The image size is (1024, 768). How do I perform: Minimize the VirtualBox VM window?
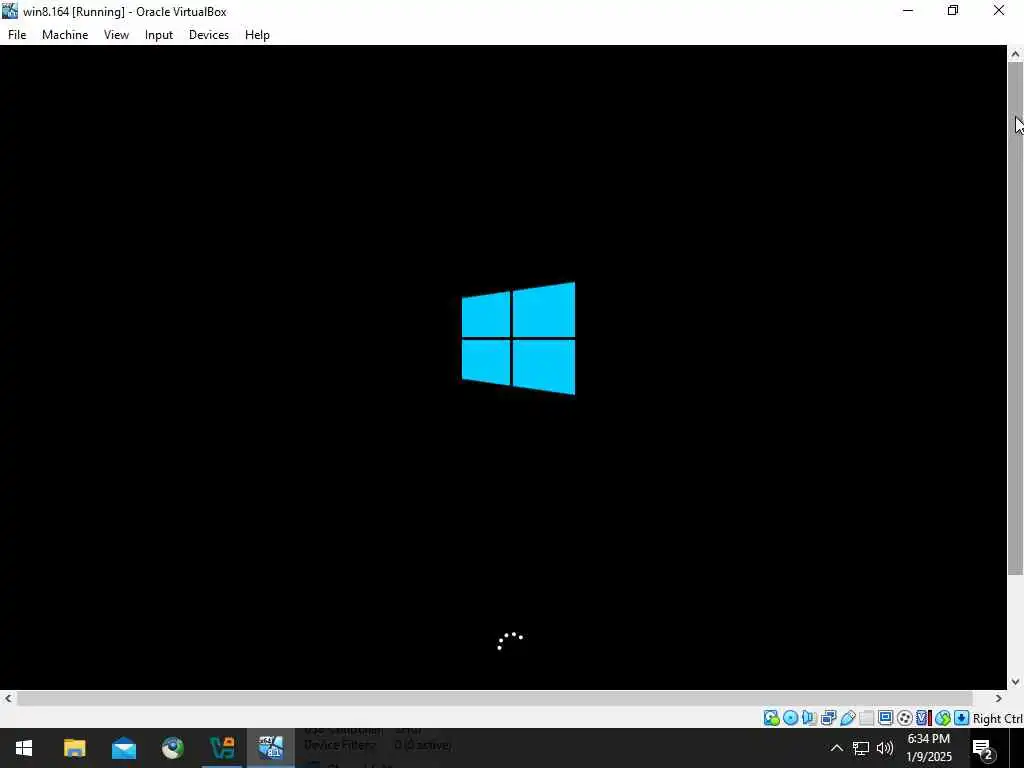tap(908, 11)
